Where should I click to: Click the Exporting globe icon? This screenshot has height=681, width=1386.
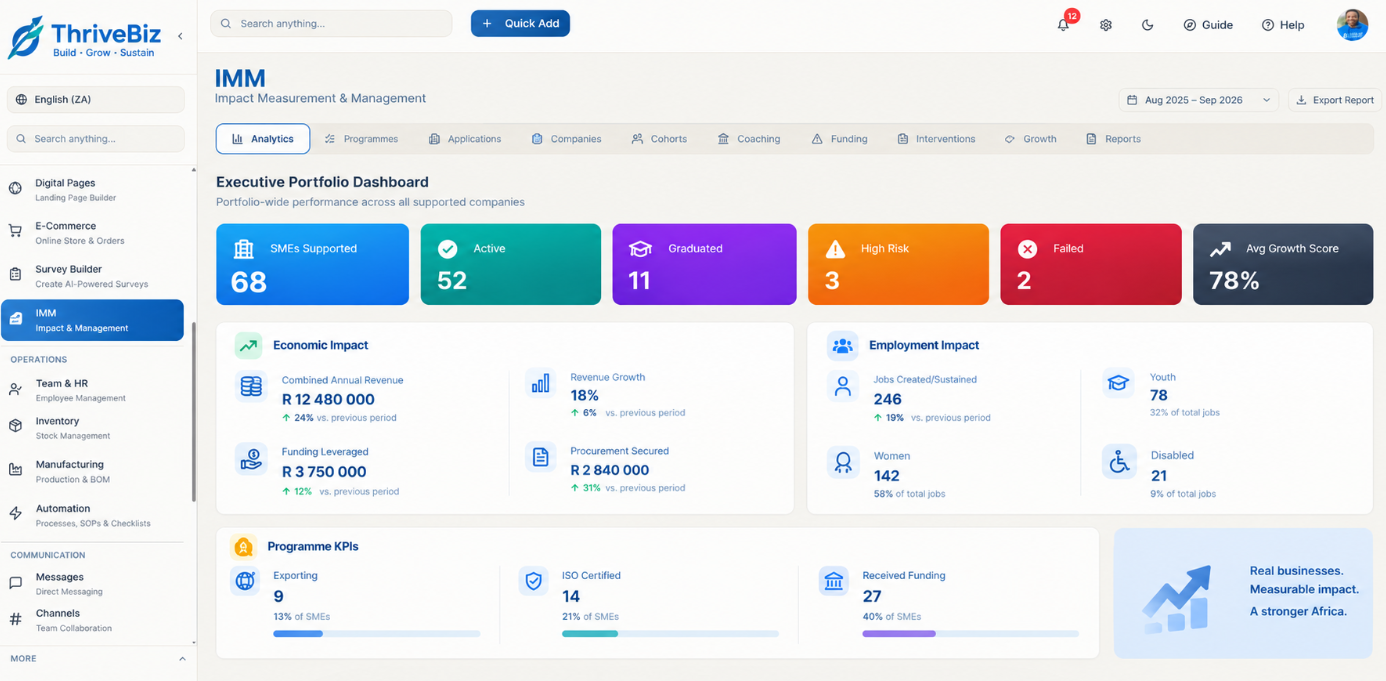tap(245, 581)
